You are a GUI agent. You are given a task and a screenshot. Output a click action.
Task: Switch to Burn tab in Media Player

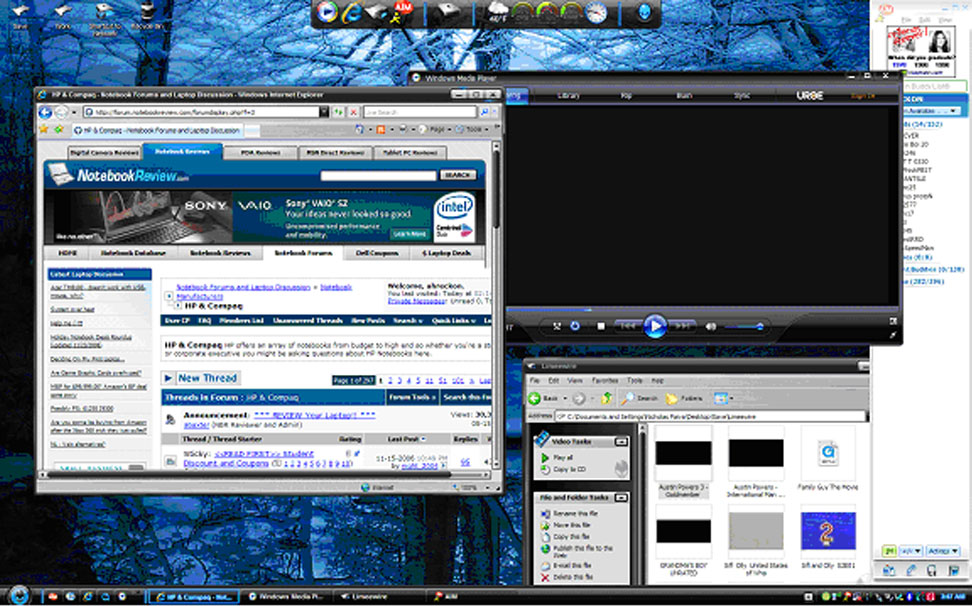684,96
